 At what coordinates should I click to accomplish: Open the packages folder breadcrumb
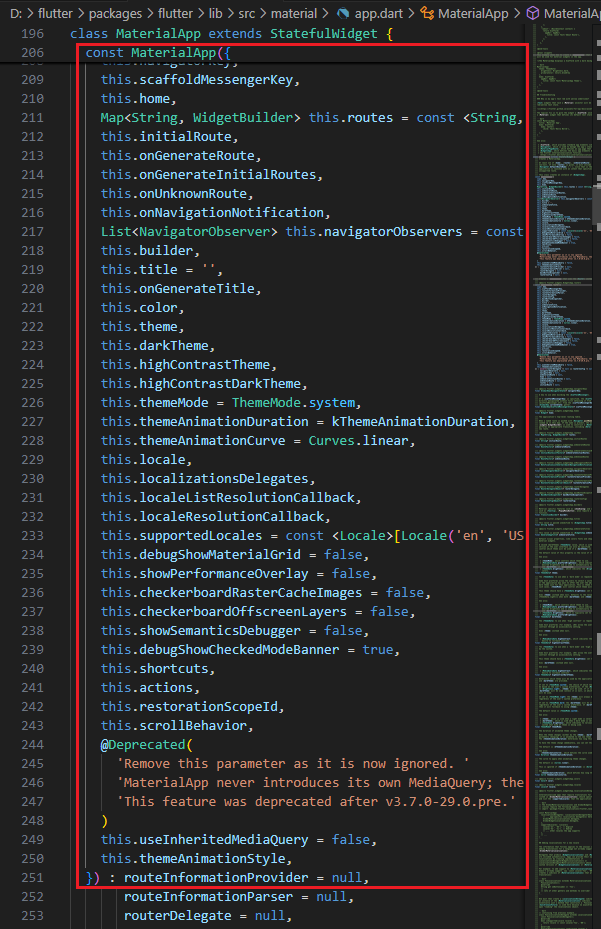pos(115,13)
